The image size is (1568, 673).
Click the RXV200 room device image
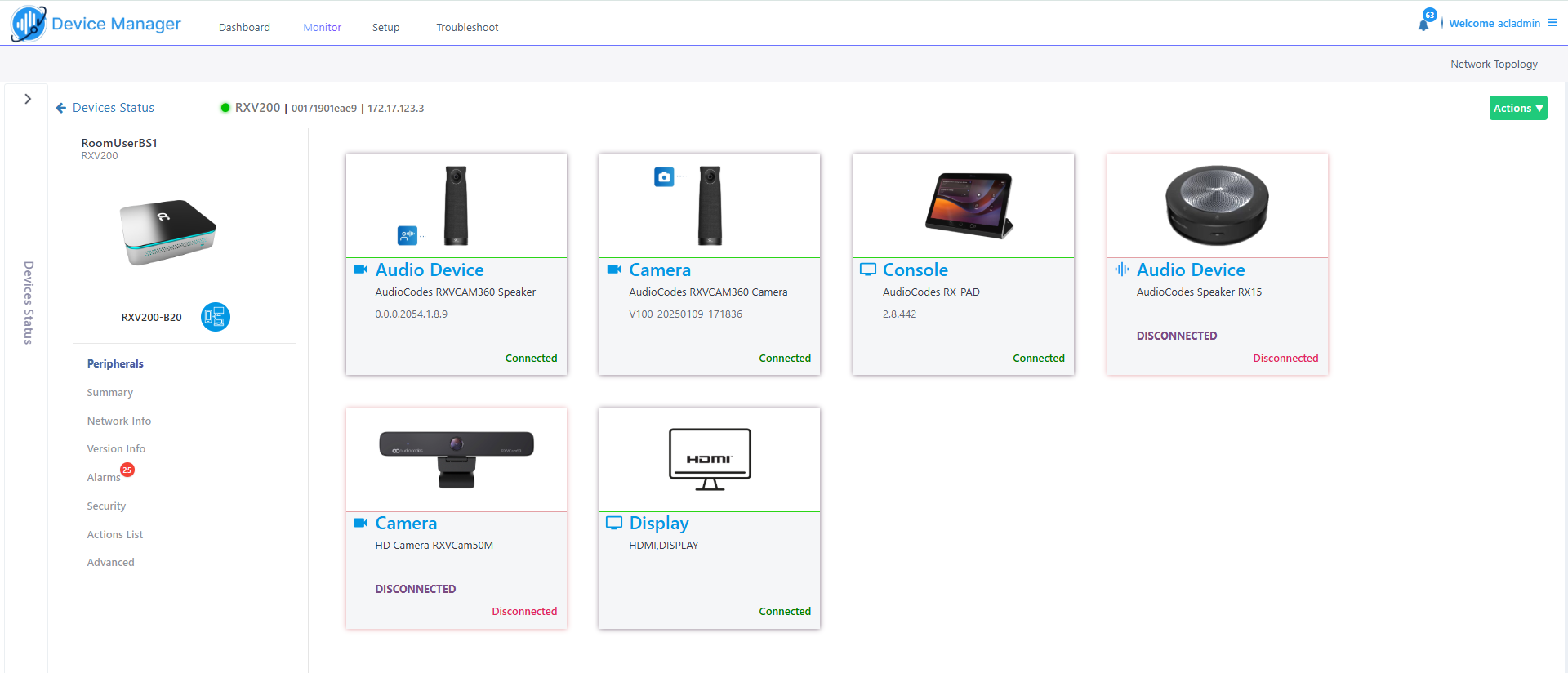coord(168,232)
